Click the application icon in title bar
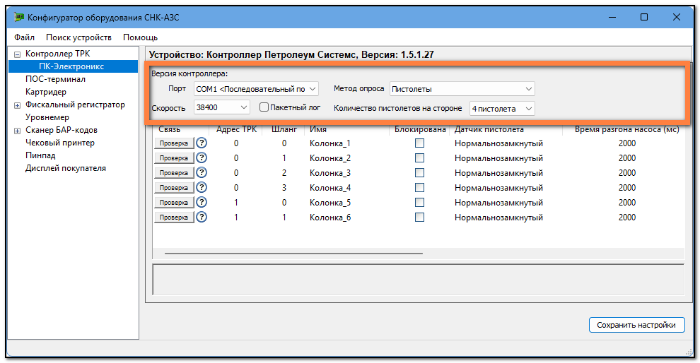 (x=19, y=17)
